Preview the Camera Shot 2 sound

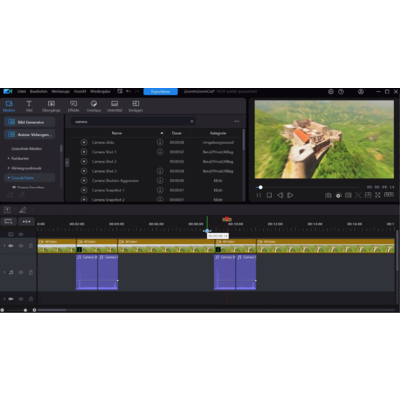click(84, 161)
